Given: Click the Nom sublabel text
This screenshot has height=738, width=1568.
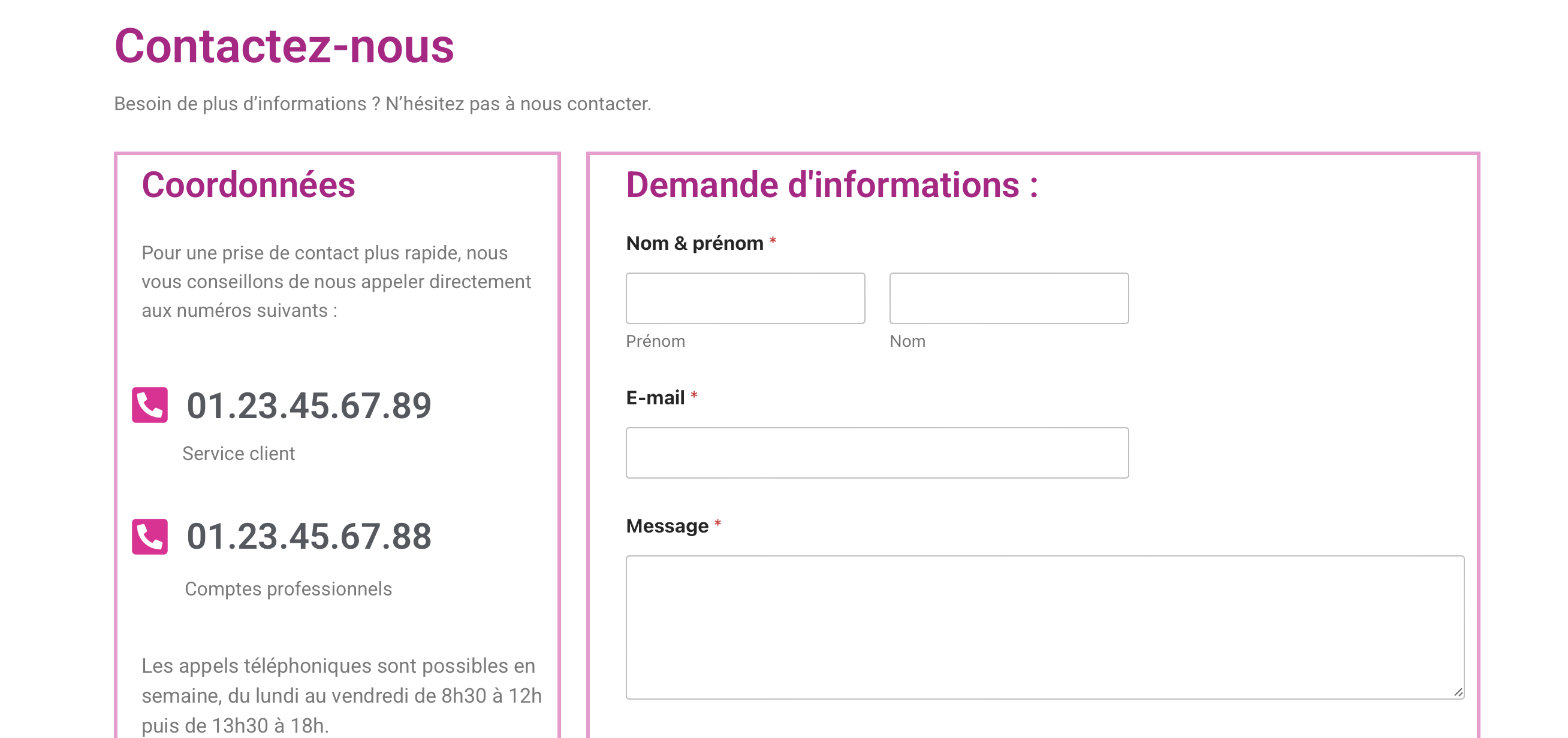Looking at the screenshot, I should [907, 341].
